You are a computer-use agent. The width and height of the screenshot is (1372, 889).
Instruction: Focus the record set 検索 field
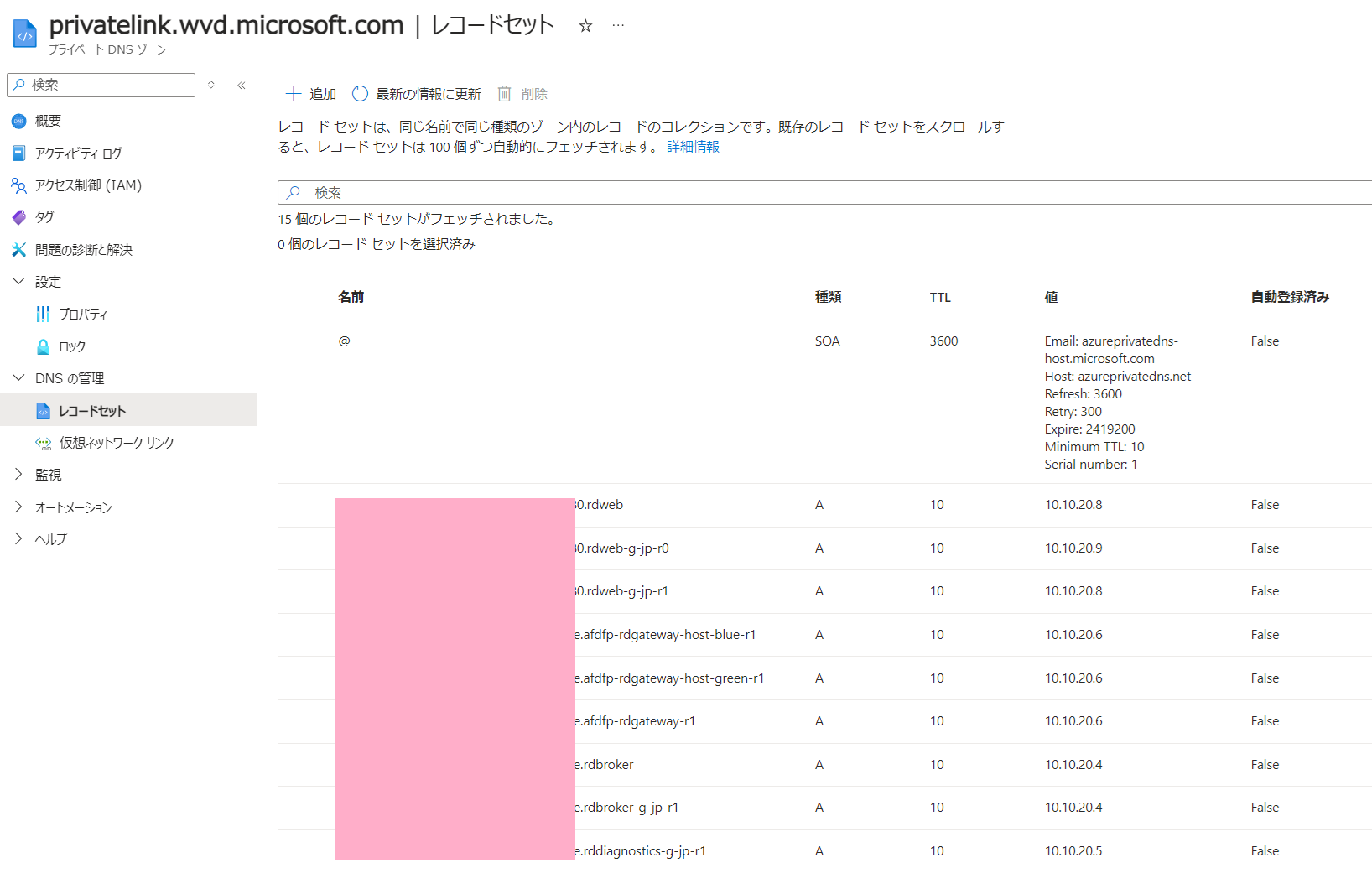[824, 192]
